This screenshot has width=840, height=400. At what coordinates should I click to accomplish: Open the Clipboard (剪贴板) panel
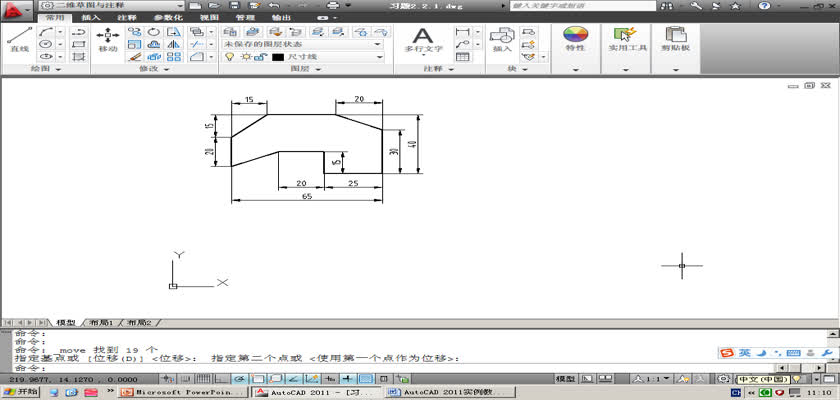[675, 39]
